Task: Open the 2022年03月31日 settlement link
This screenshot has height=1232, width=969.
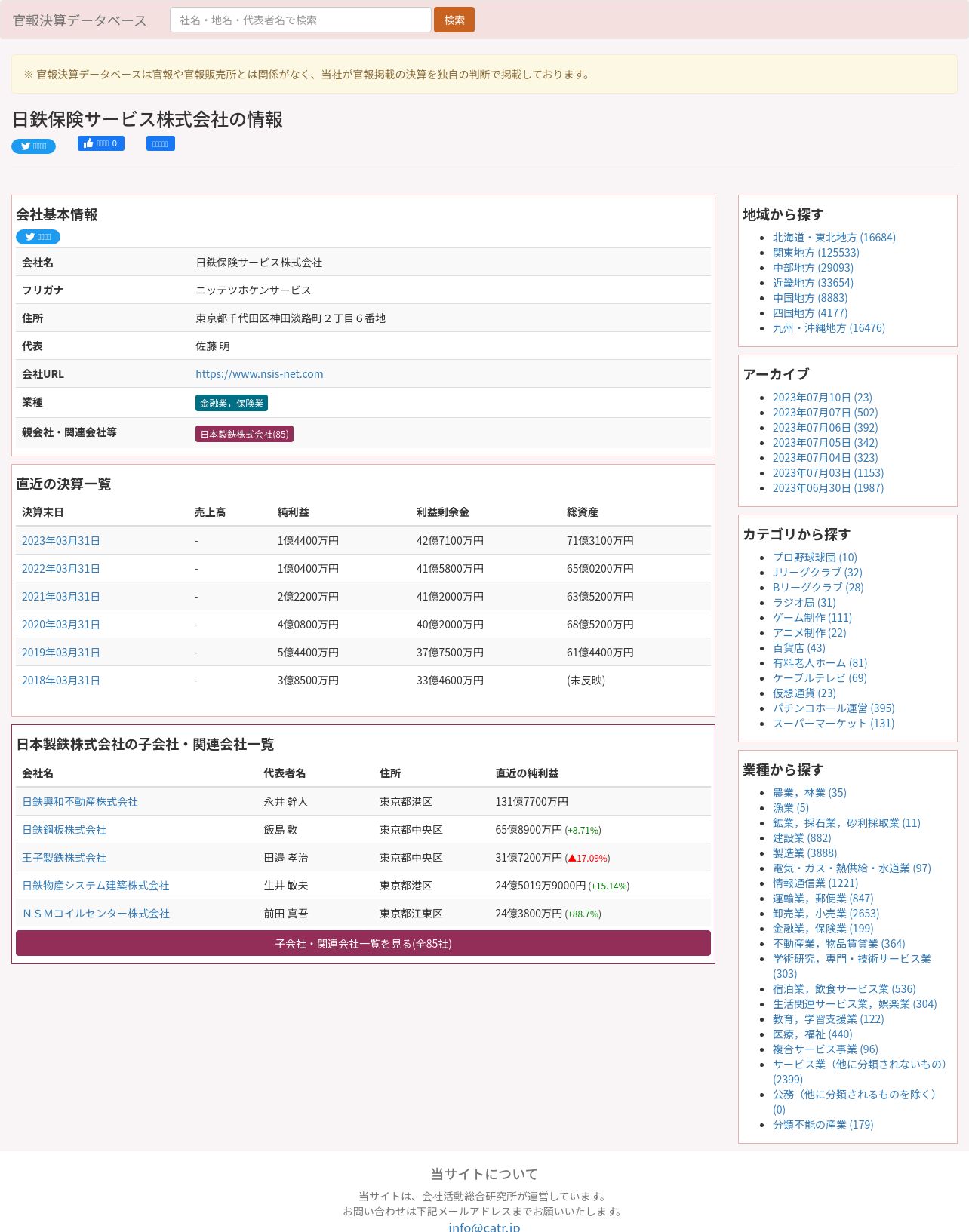Action: tap(61, 569)
